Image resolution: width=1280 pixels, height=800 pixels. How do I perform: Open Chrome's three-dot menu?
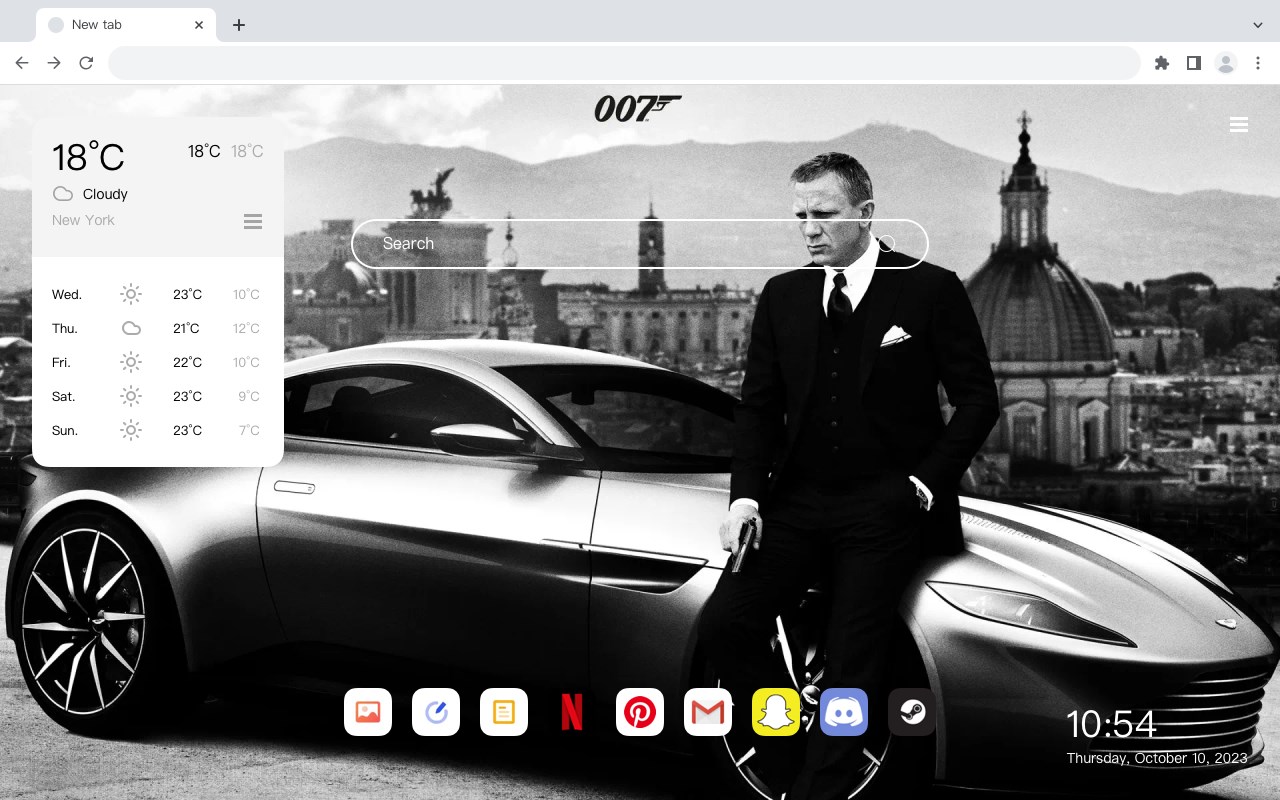(x=1258, y=63)
